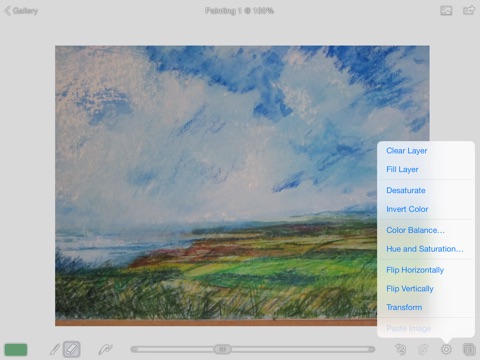Open the layers panel icon
This screenshot has height=360, width=480.
click(x=469, y=349)
